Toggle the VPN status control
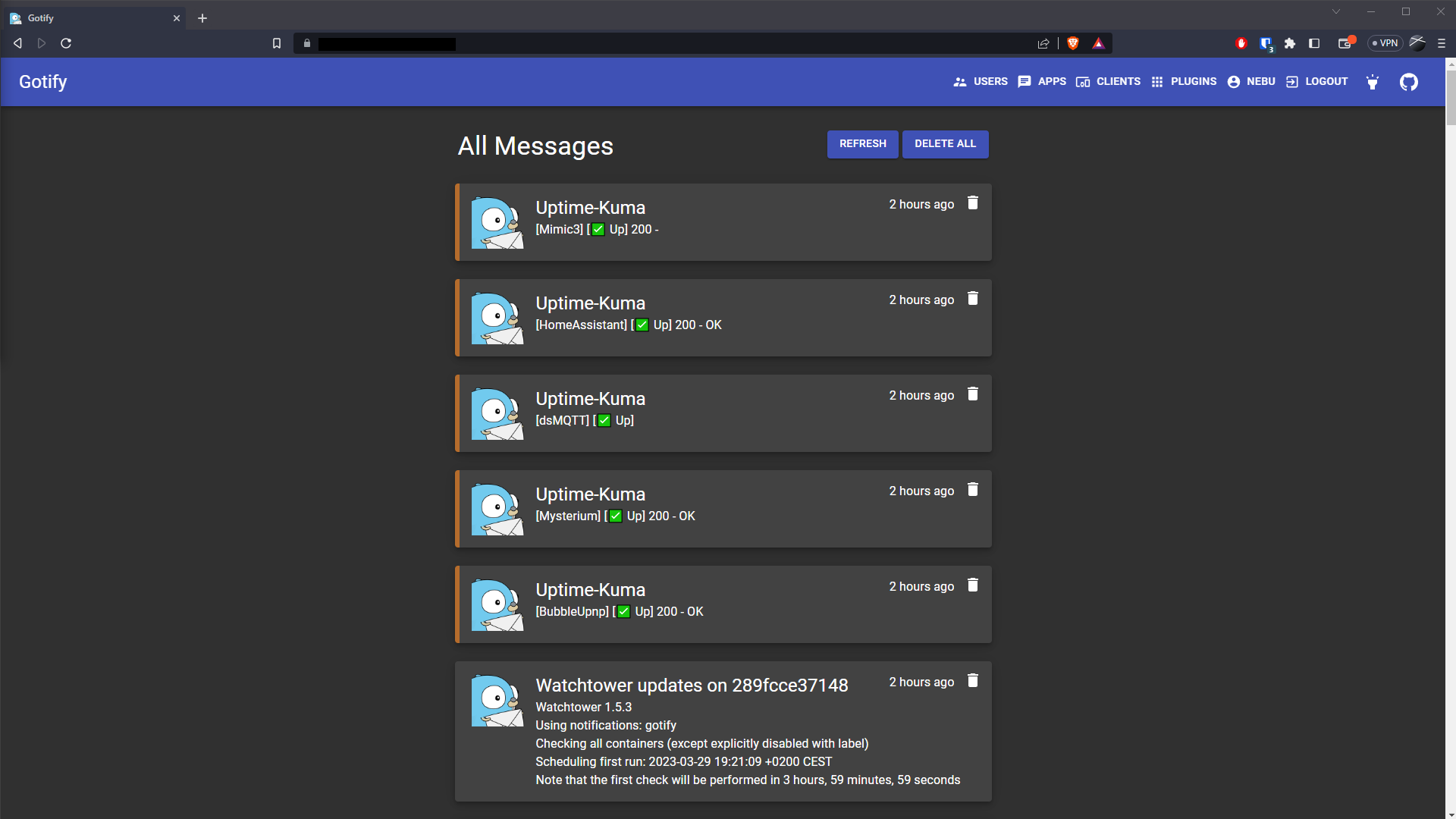Image resolution: width=1456 pixels, height=819 pixels. [1385, 43]
